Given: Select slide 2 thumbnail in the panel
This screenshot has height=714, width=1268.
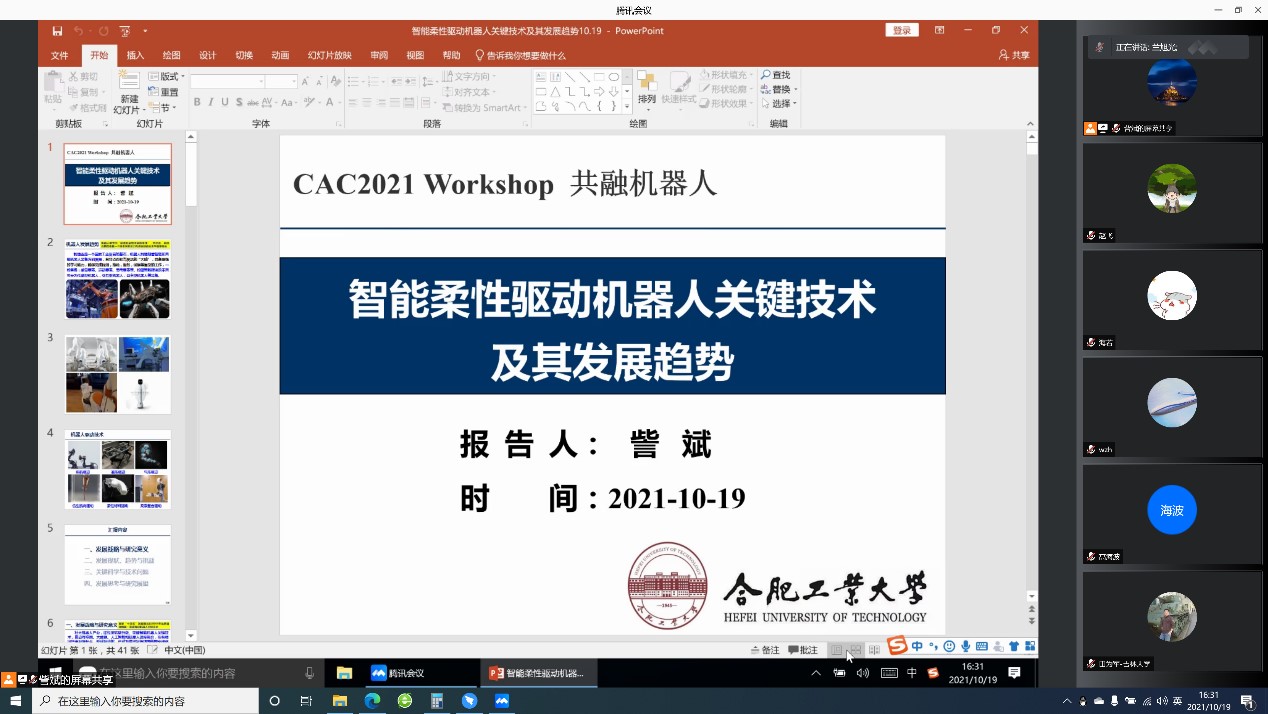Looking at the screenshot, I should click(117, 279).
